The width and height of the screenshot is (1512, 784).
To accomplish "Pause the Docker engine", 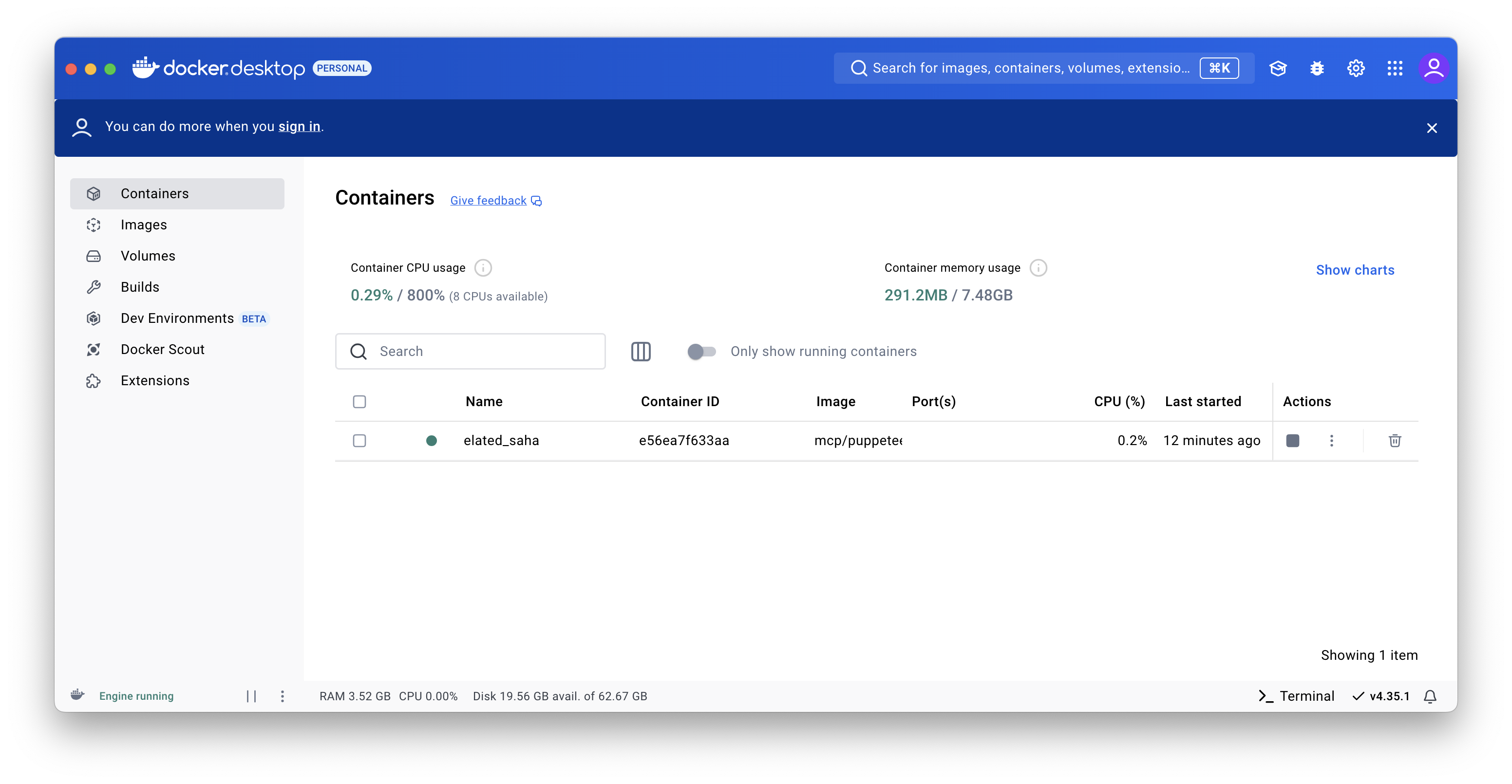I will [251, 696].
